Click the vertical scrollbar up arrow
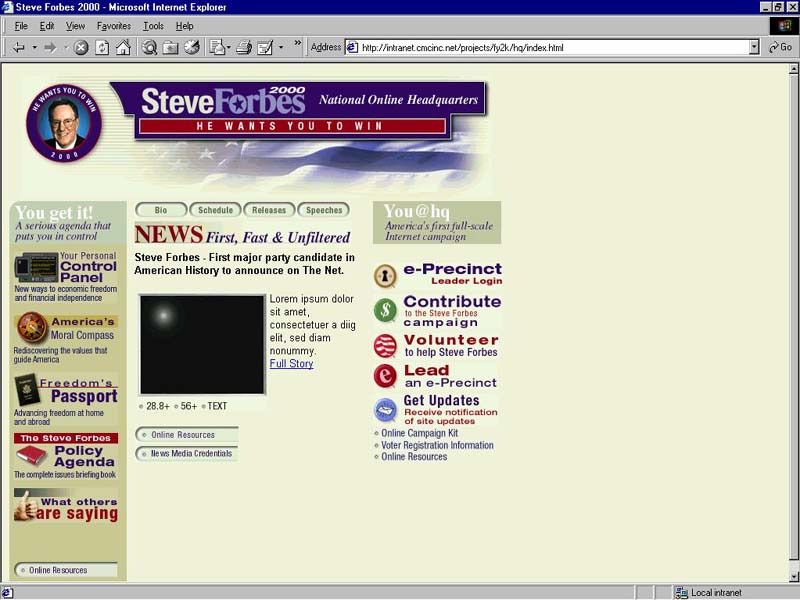This screenshot has height=600, width=800. pos(793,68)
